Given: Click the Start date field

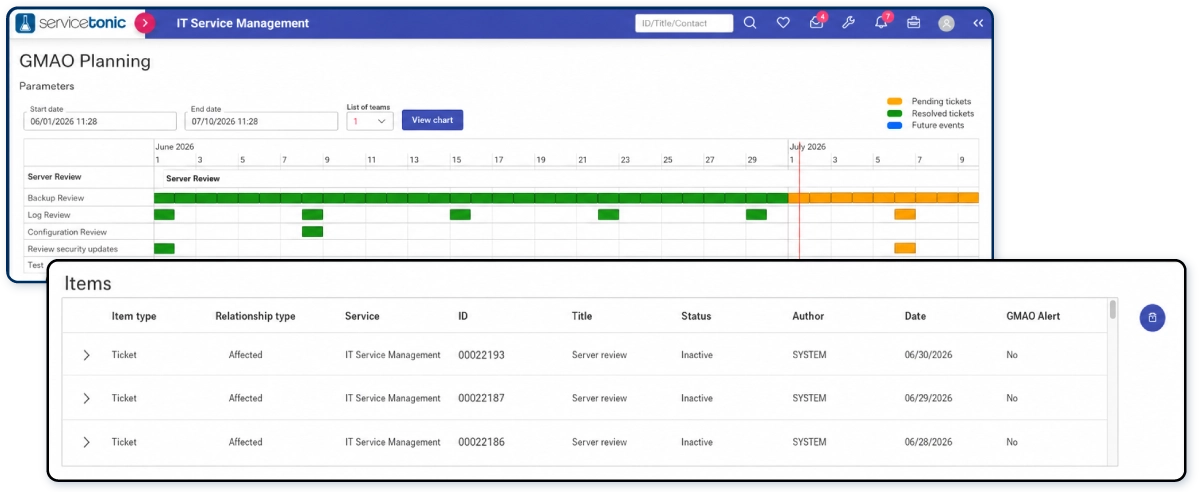Looking at the screenshot, I should (101, 121).
